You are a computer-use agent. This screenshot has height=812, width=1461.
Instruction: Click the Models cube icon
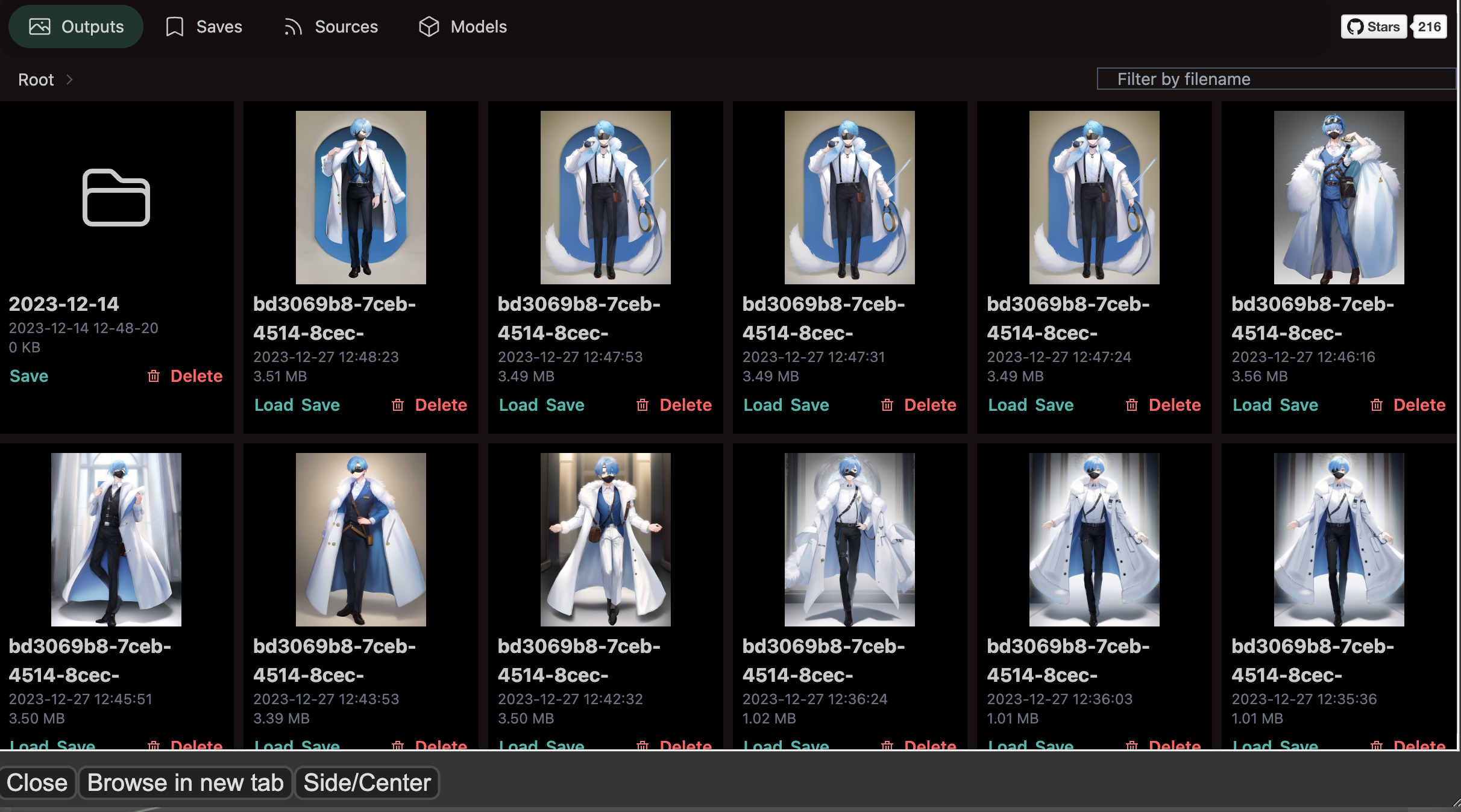[429, 27]
